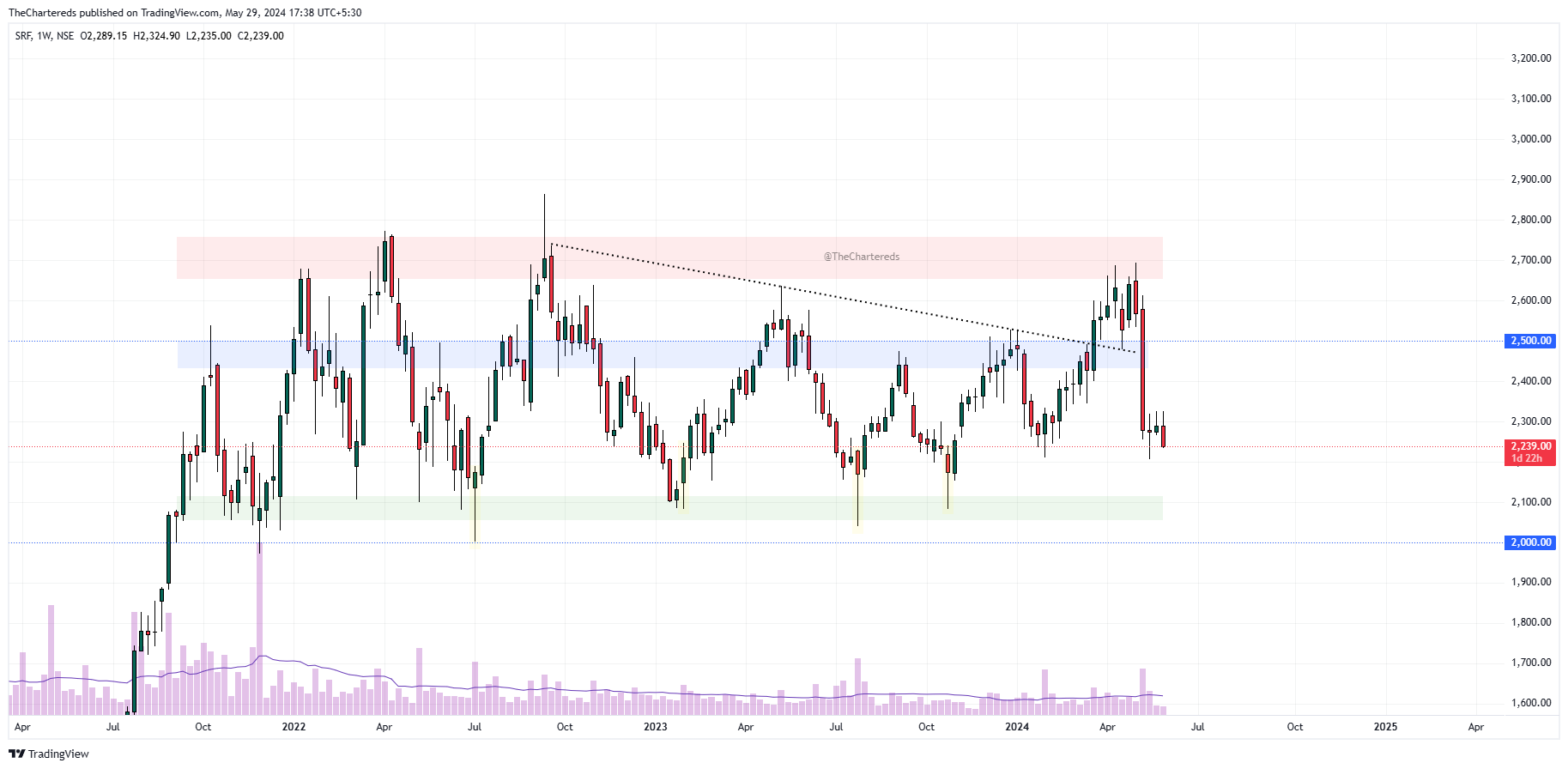Click the 1,900.00 price axis label

pyautogui.click(x=1530, y=582)
